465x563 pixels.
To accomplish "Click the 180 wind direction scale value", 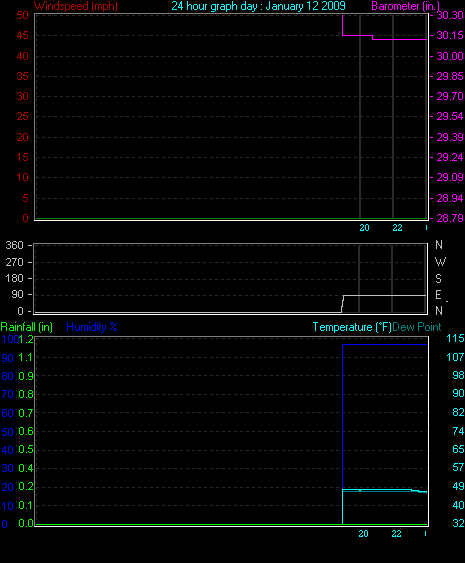I will click(15, 279).
